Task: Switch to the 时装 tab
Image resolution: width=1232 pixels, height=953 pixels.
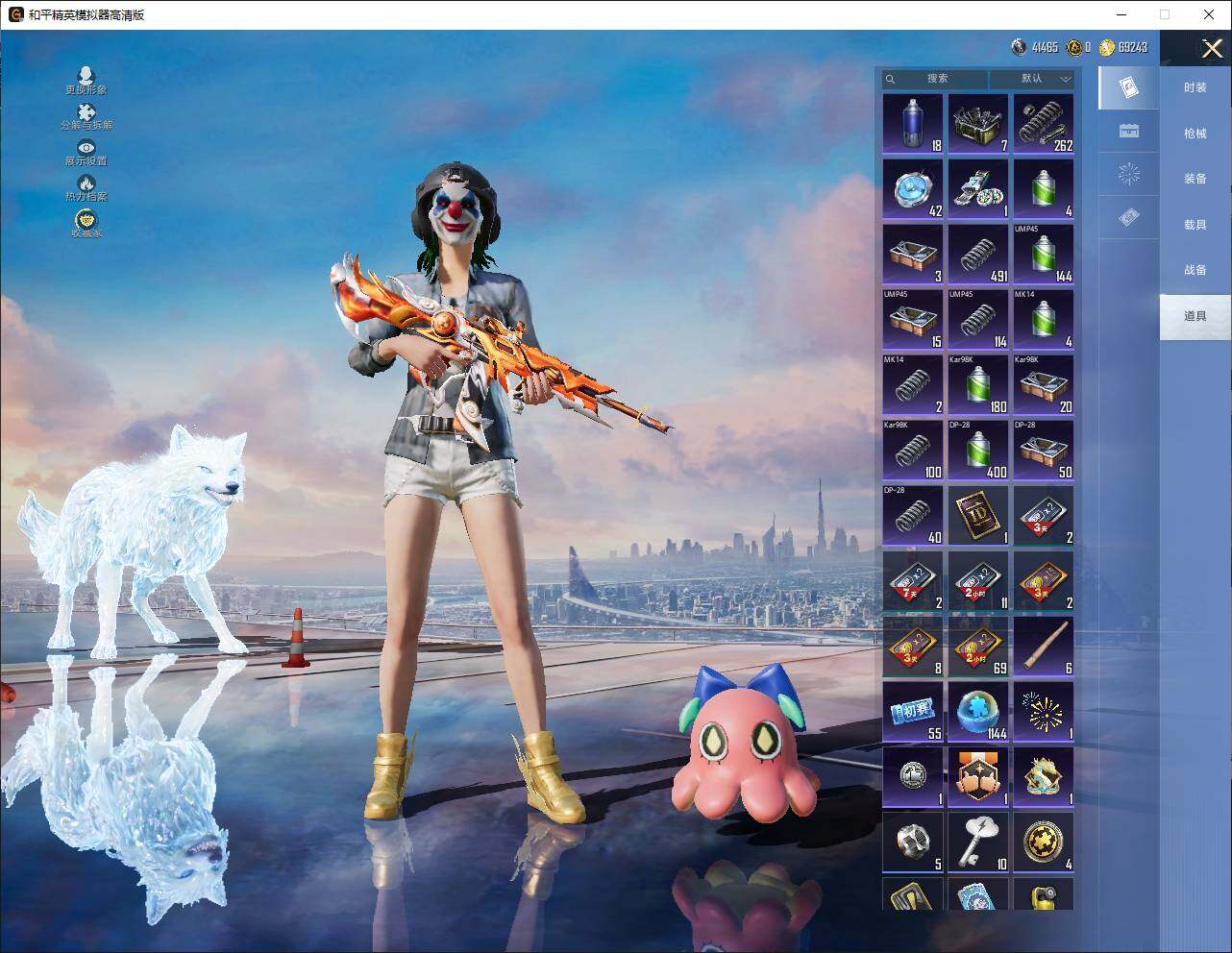Action: 1195,87
